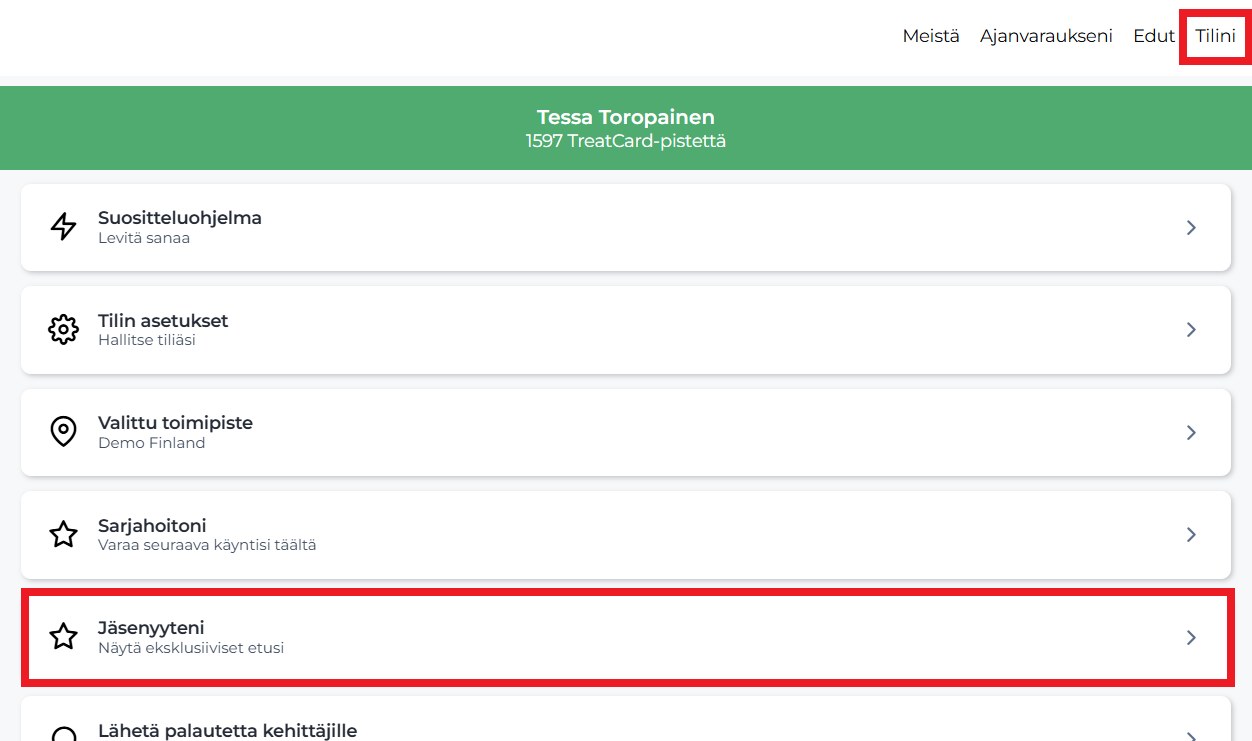Click the lightning bolt icon for Suositteluohjelma
The width and height of the screenshot is (1252, 741).
(63, 227)
